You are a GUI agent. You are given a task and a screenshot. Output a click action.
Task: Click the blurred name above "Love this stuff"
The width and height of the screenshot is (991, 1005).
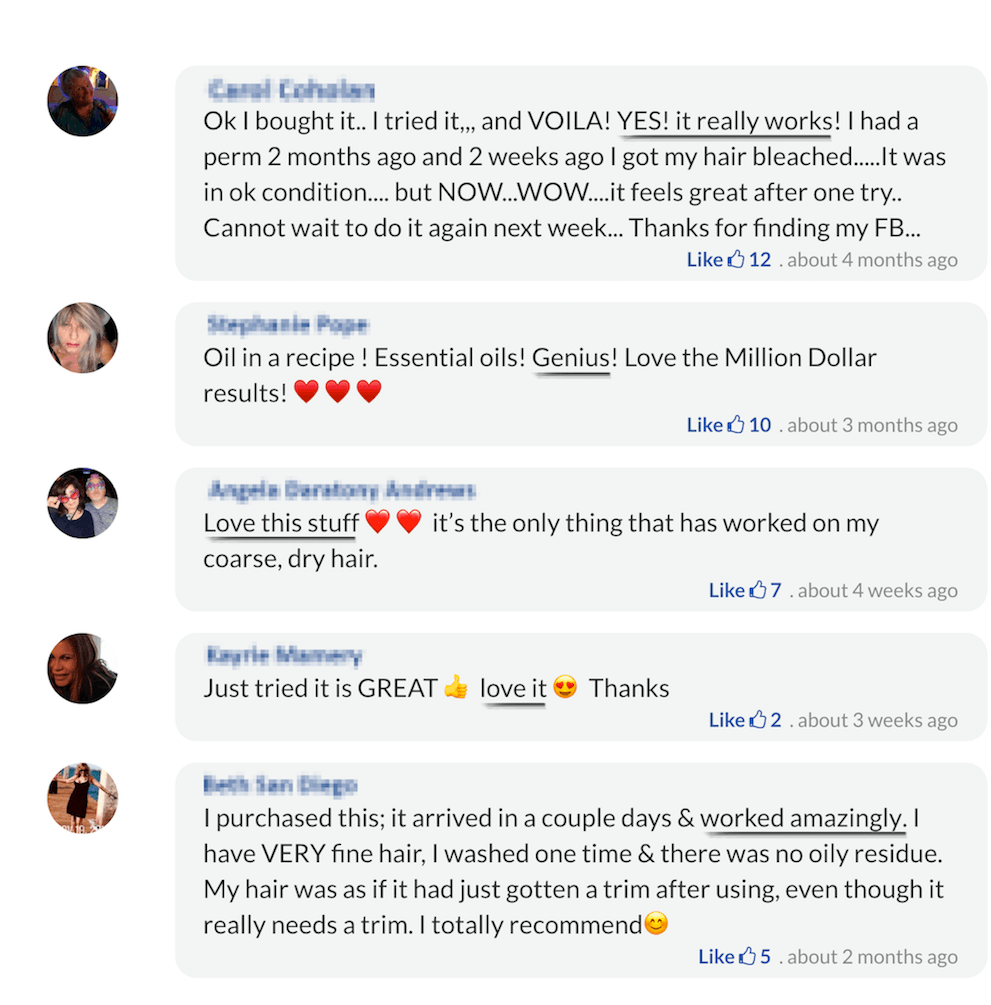(x=340, y=490)
